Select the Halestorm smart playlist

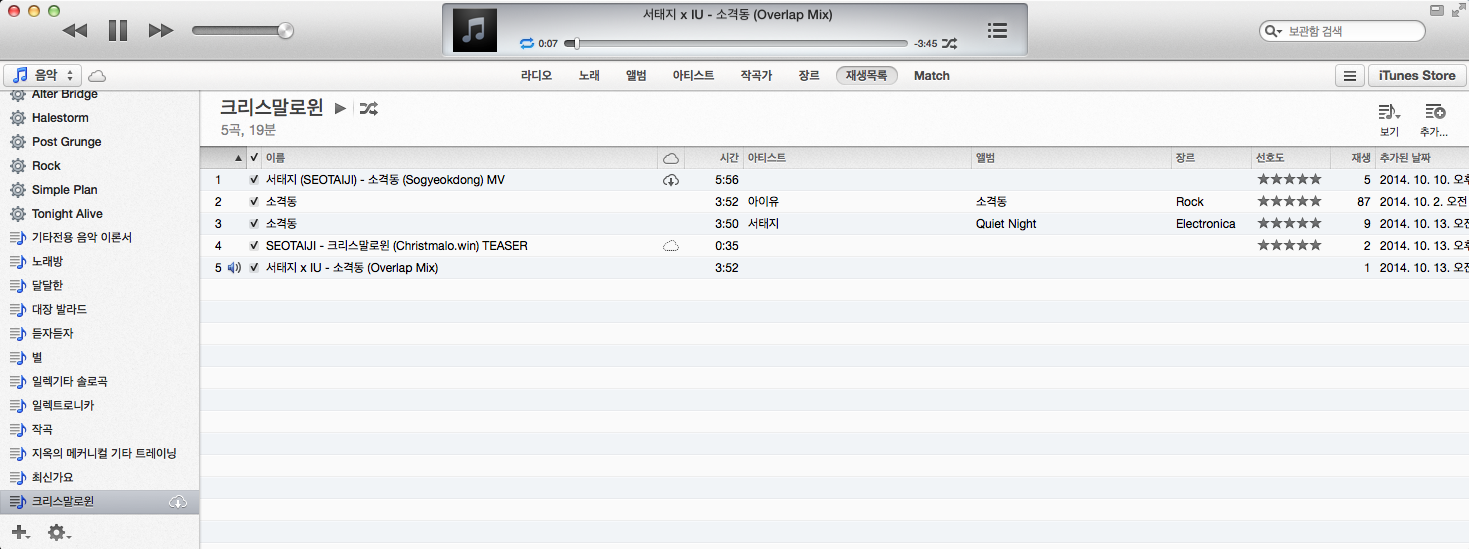pos(60,118)
